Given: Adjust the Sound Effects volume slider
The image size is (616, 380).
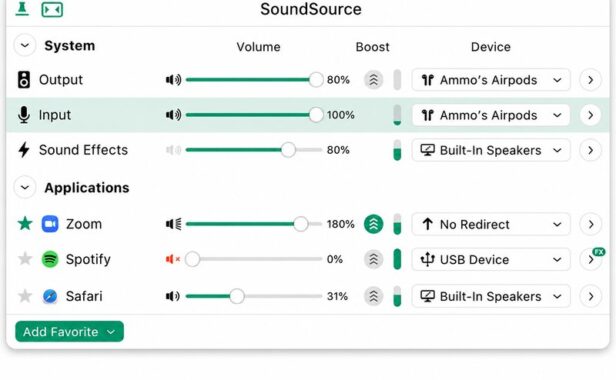Looking at the screenshot, I should coord(254,150).
